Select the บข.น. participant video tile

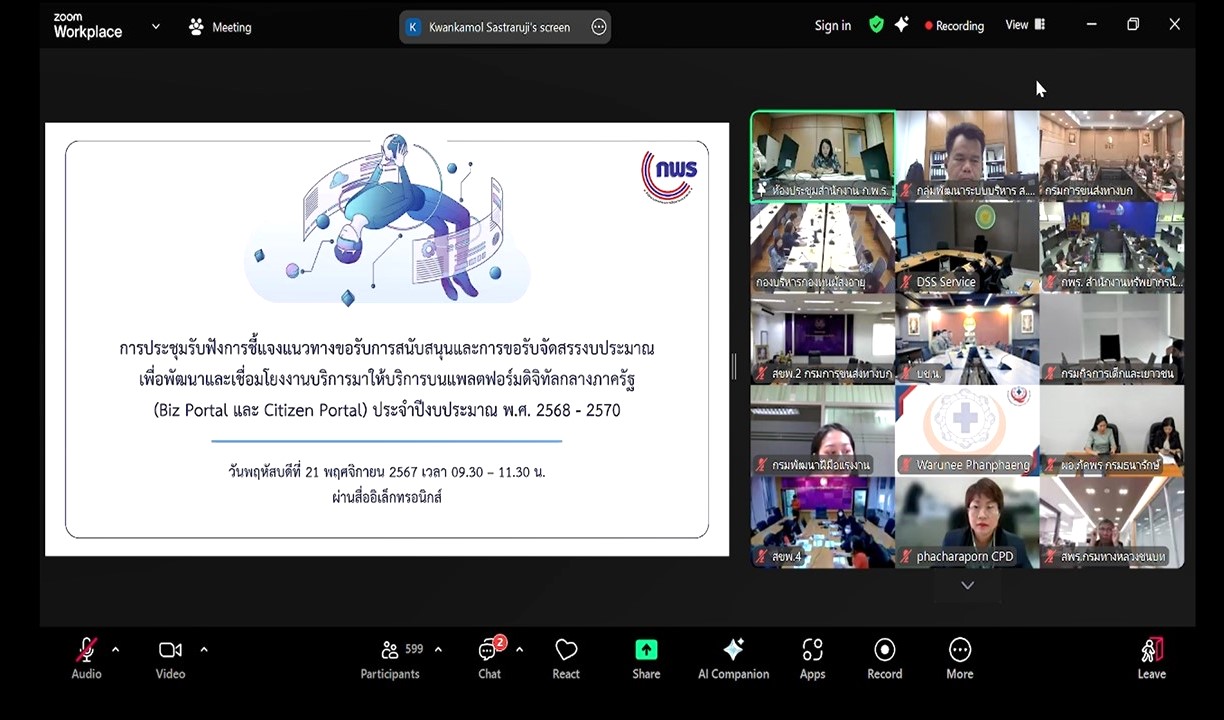[967, 339]
